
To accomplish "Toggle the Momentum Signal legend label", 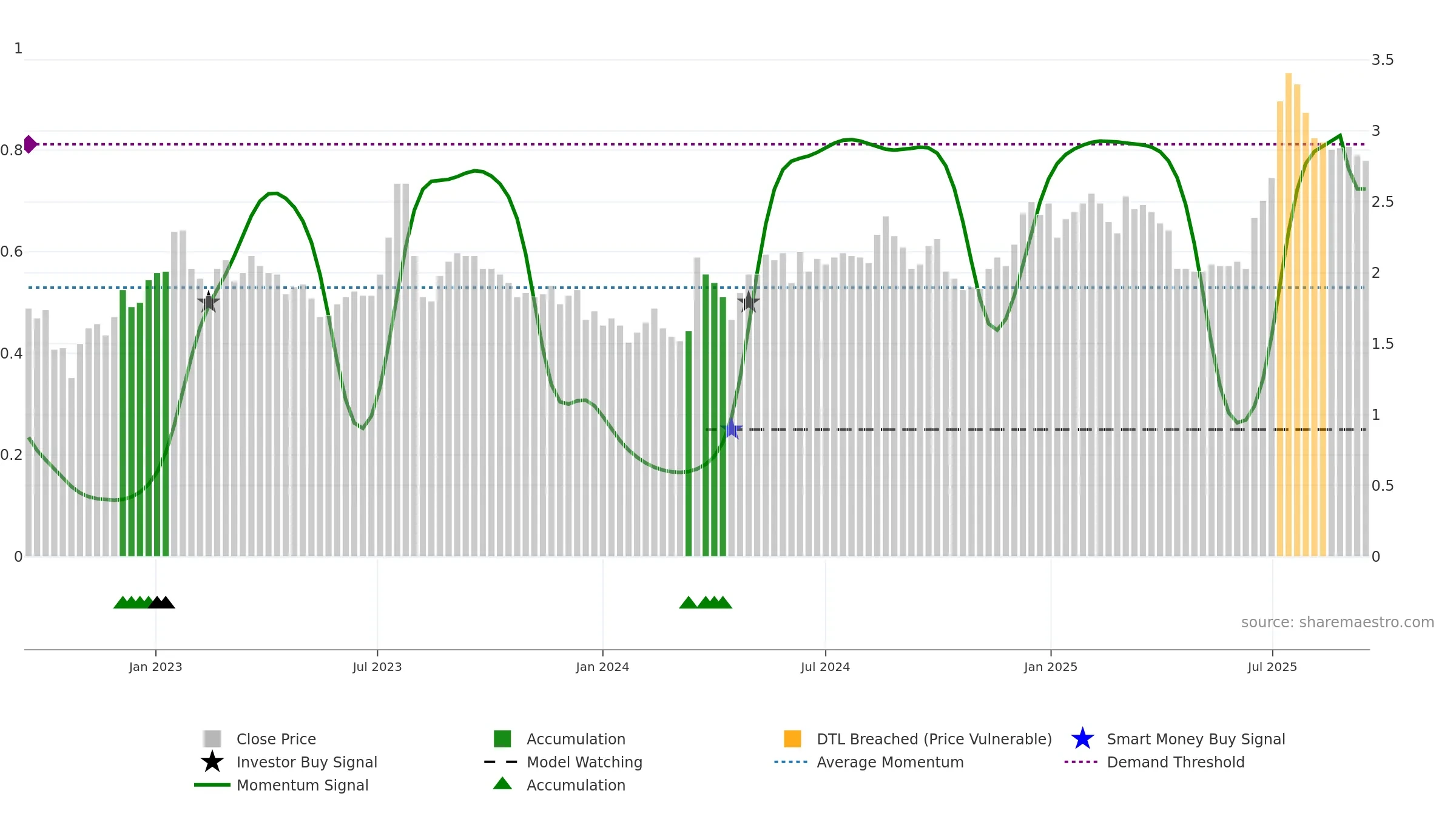I will (x=302, y=785).
